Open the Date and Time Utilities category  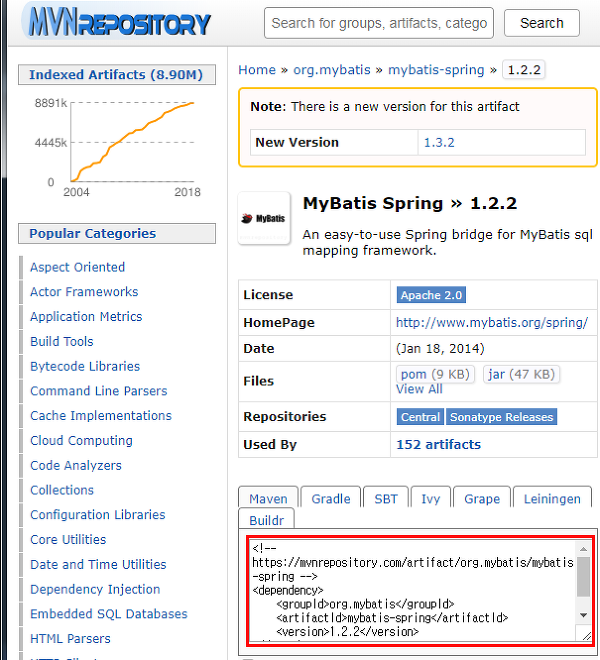[x=99, y=564]
